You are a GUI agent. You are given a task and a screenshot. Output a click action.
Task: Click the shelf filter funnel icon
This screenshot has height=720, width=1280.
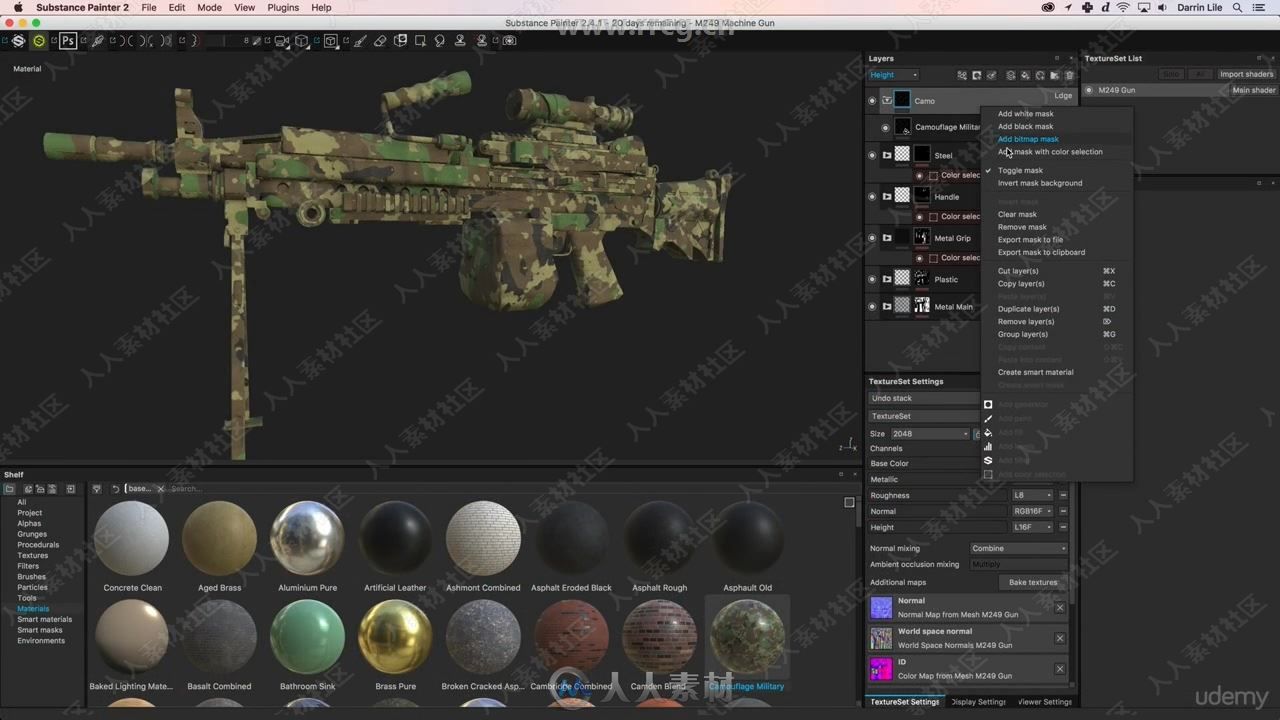click(97, 489)
